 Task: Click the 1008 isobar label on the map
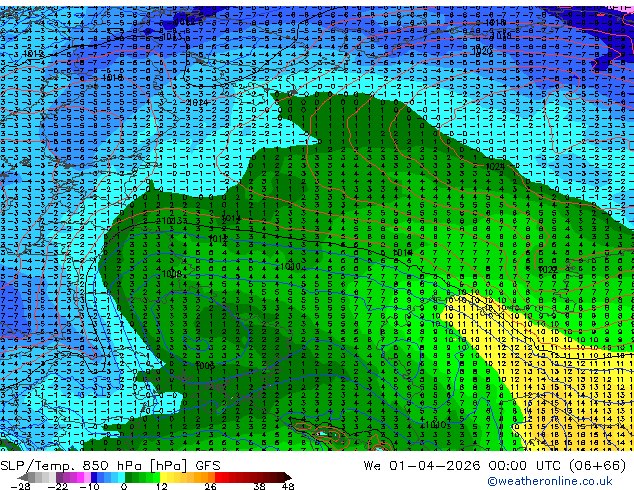click(172, 274)
